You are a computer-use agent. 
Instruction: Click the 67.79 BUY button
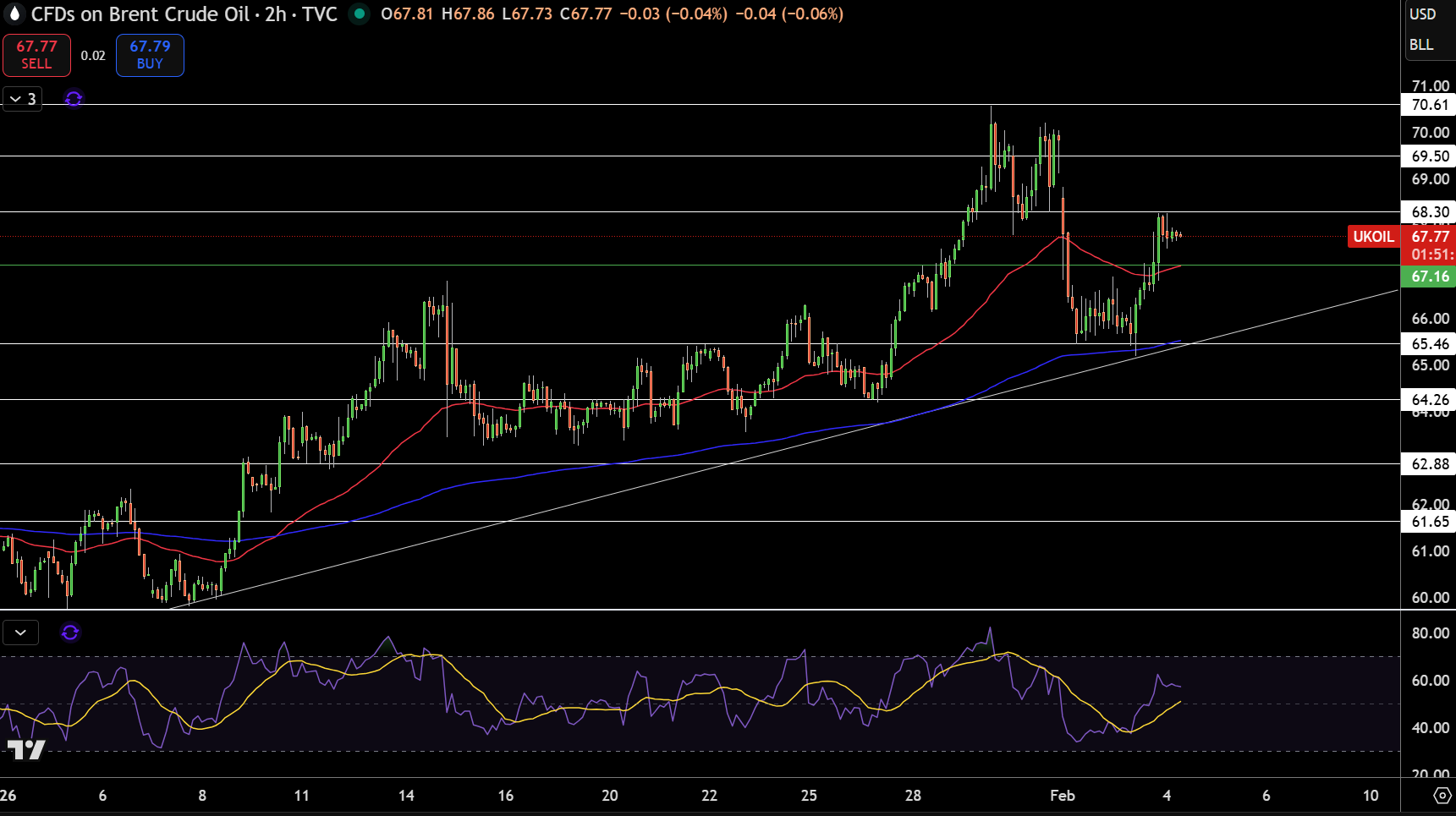(x=150, y=55)
